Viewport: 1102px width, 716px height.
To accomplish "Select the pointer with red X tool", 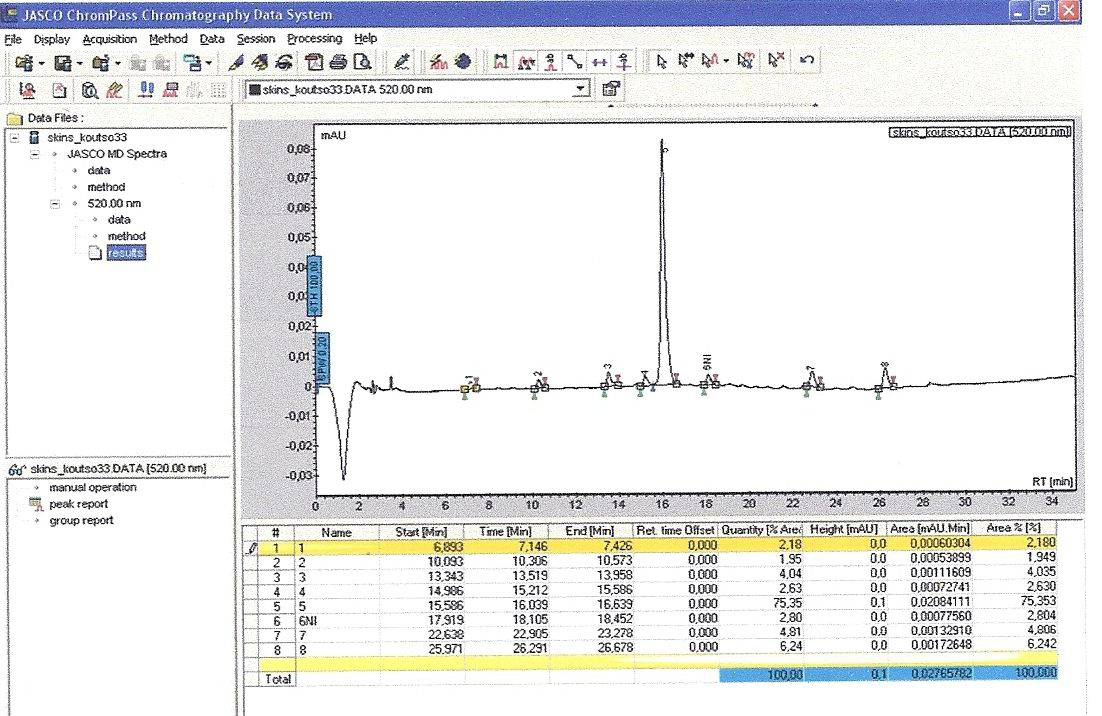I will pos(776,60).
